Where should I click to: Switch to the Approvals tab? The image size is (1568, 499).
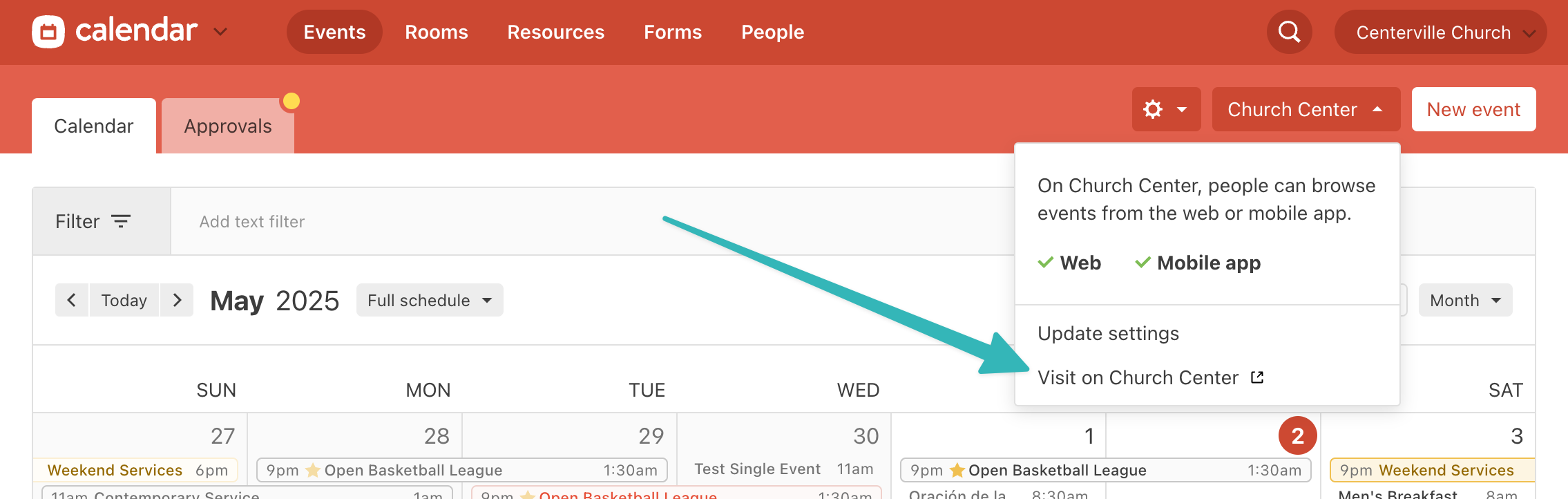pyautogui.click(x=228, y=126)
